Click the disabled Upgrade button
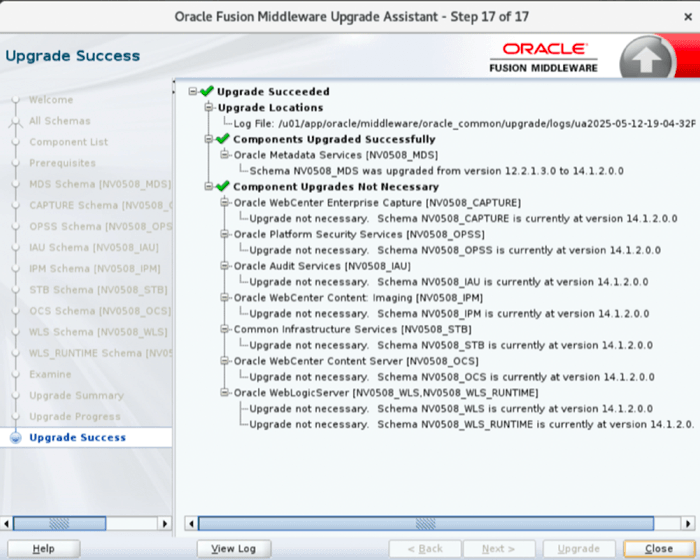700x560 pixels. pos(579,549)
